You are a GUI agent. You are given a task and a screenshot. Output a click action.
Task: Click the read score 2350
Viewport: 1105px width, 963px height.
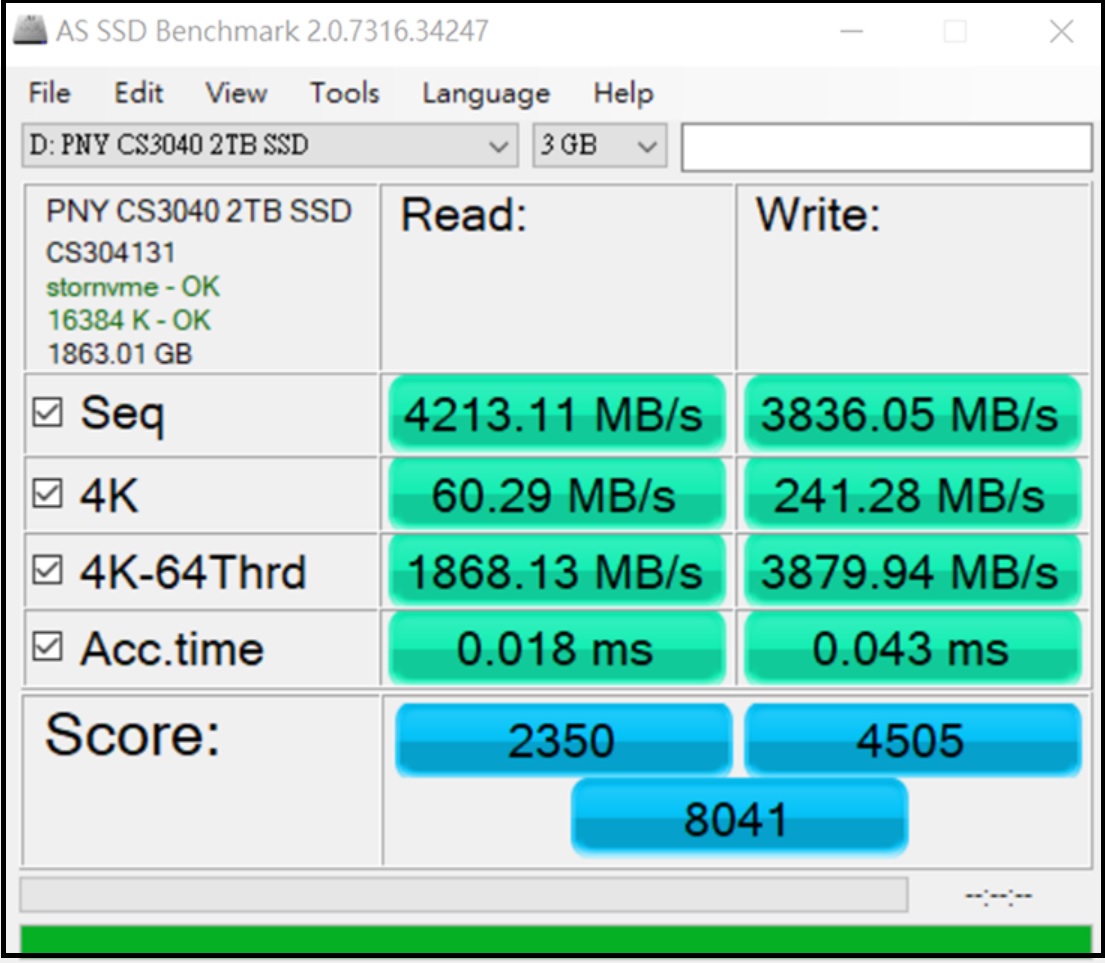pos(562,740)
